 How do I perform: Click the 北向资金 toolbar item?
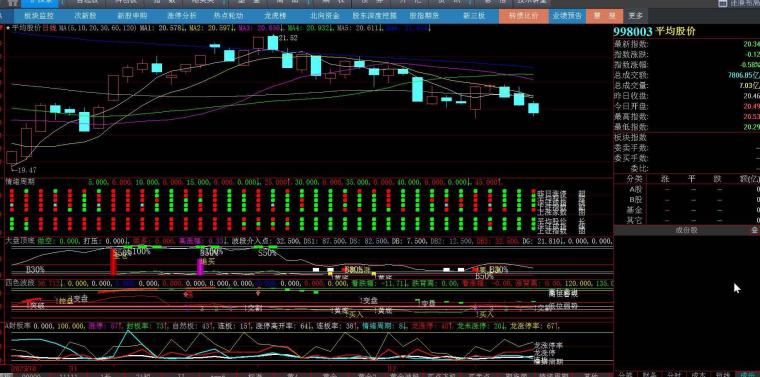pos(325,16)
